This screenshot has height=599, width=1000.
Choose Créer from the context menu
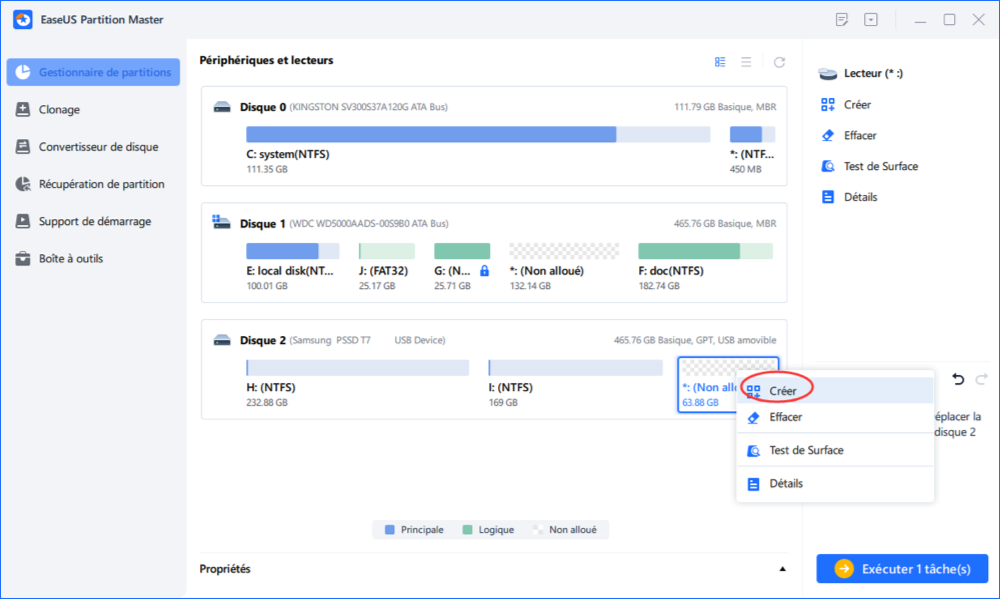click(x=782, y=391)
